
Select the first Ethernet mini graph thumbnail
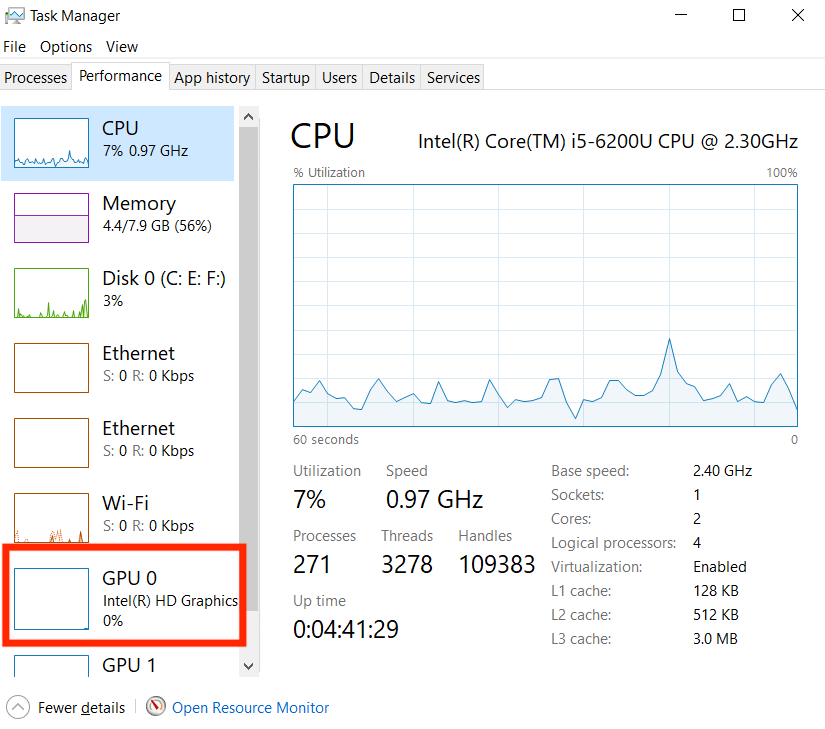click(52, 368)
